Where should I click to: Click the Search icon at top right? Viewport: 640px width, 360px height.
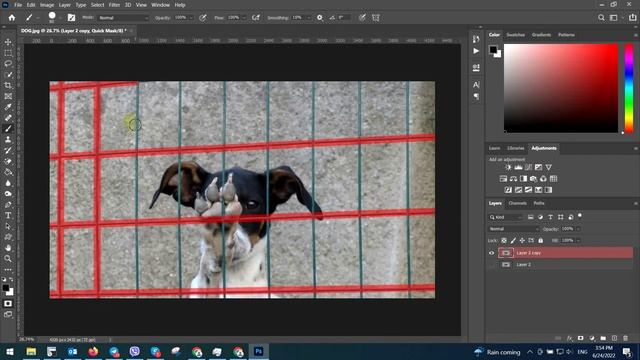(x=601, y=18)
